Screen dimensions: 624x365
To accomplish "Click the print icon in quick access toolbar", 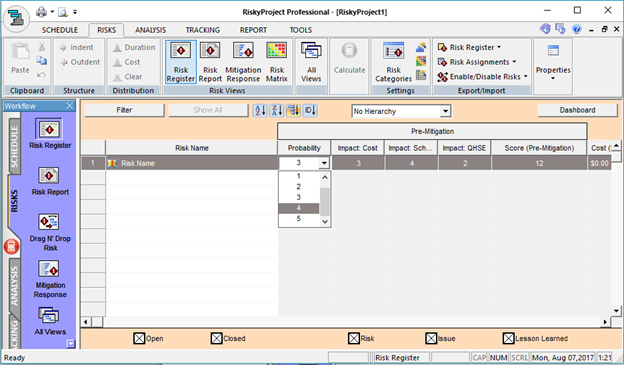I will (41, 12).
